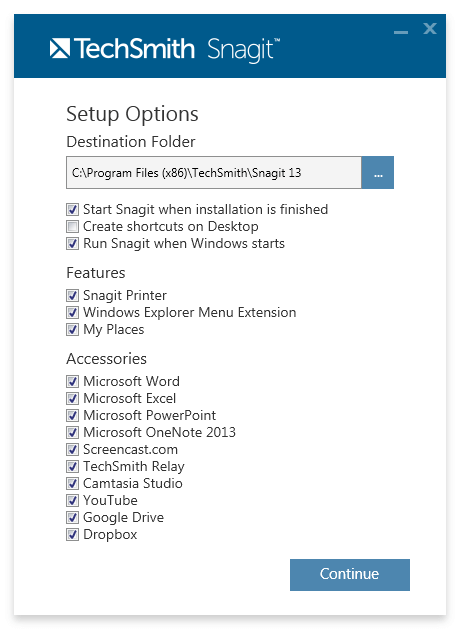
Task: Toggle the Microsoft Word accessory
Action: click(73, 381)
